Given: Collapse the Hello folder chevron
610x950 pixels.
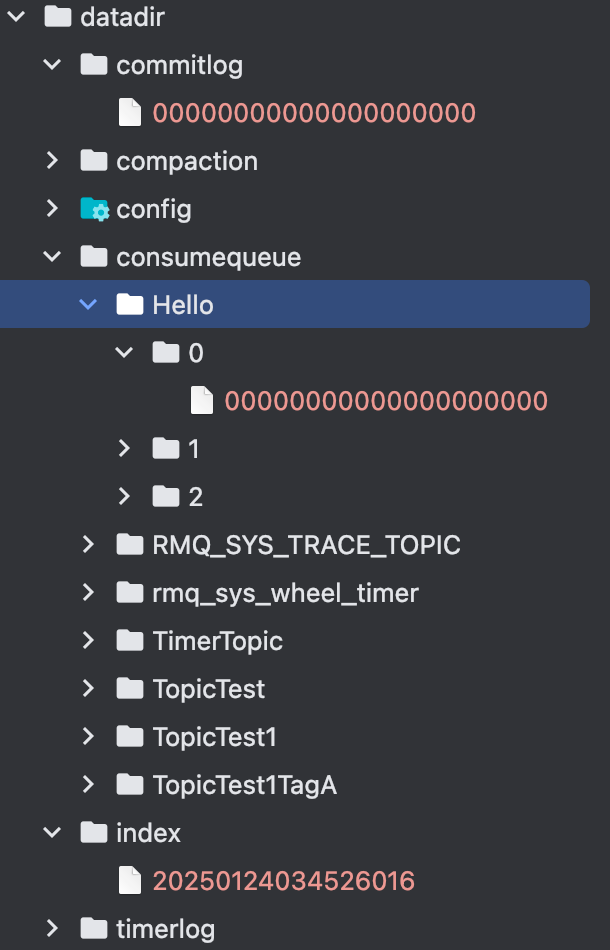Looking at the screenshot, I should click(89, 305).
